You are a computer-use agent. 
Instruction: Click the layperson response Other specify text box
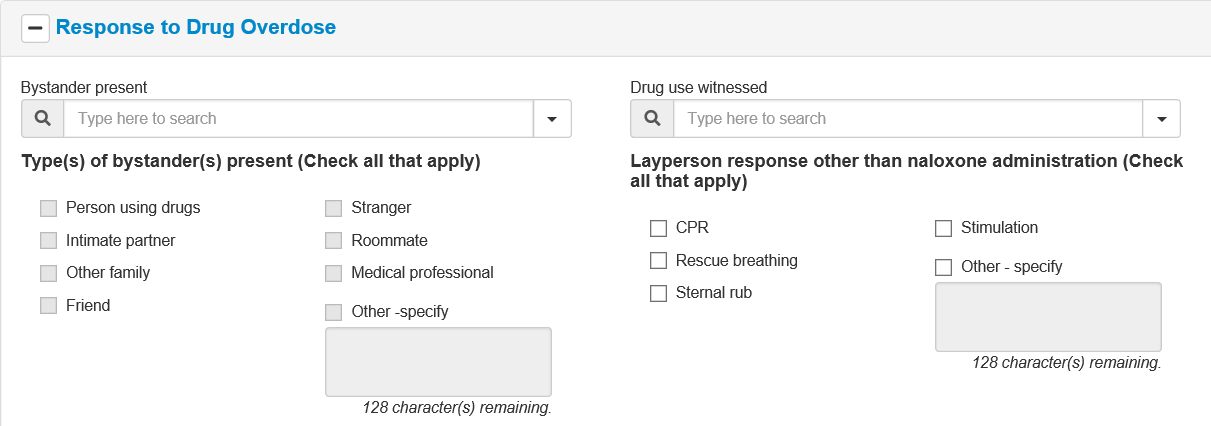1048,316
